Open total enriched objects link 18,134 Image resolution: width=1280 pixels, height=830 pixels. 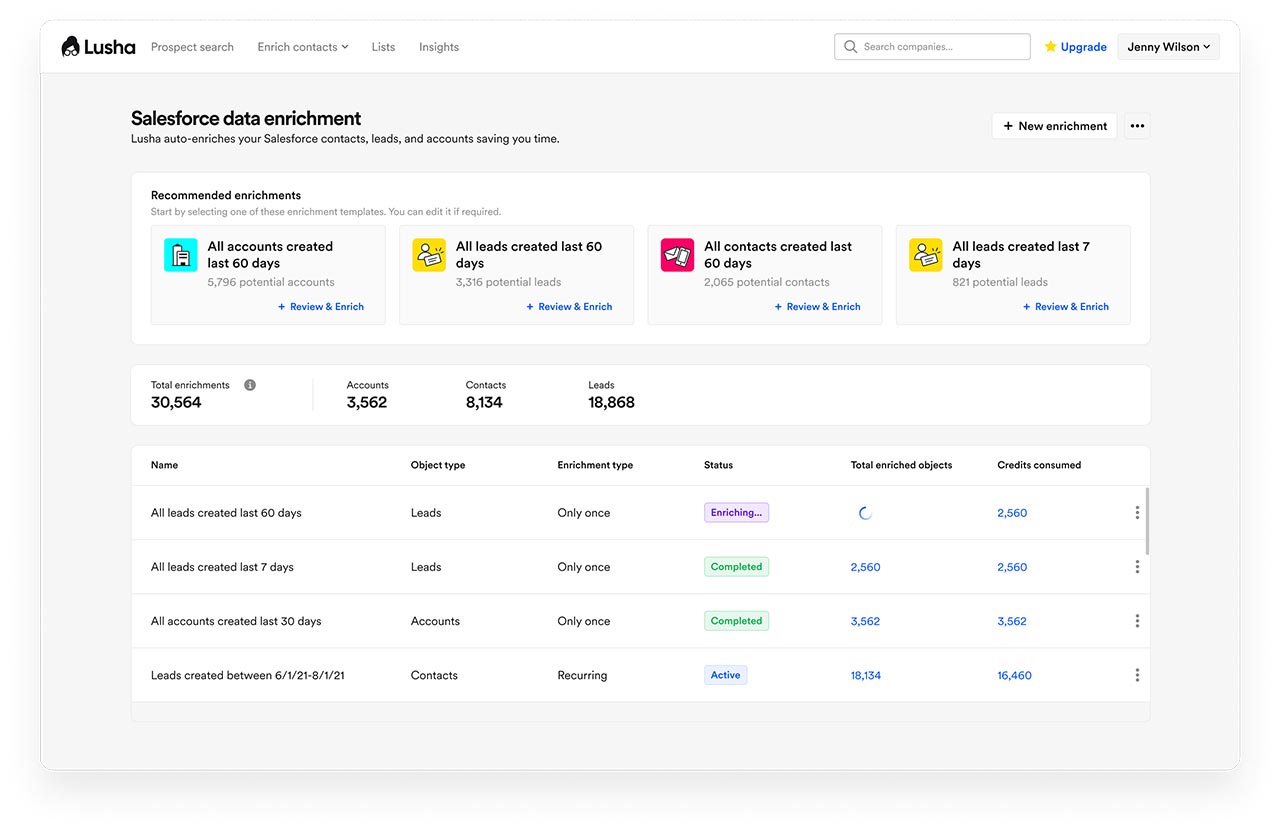tap(866, 675)
